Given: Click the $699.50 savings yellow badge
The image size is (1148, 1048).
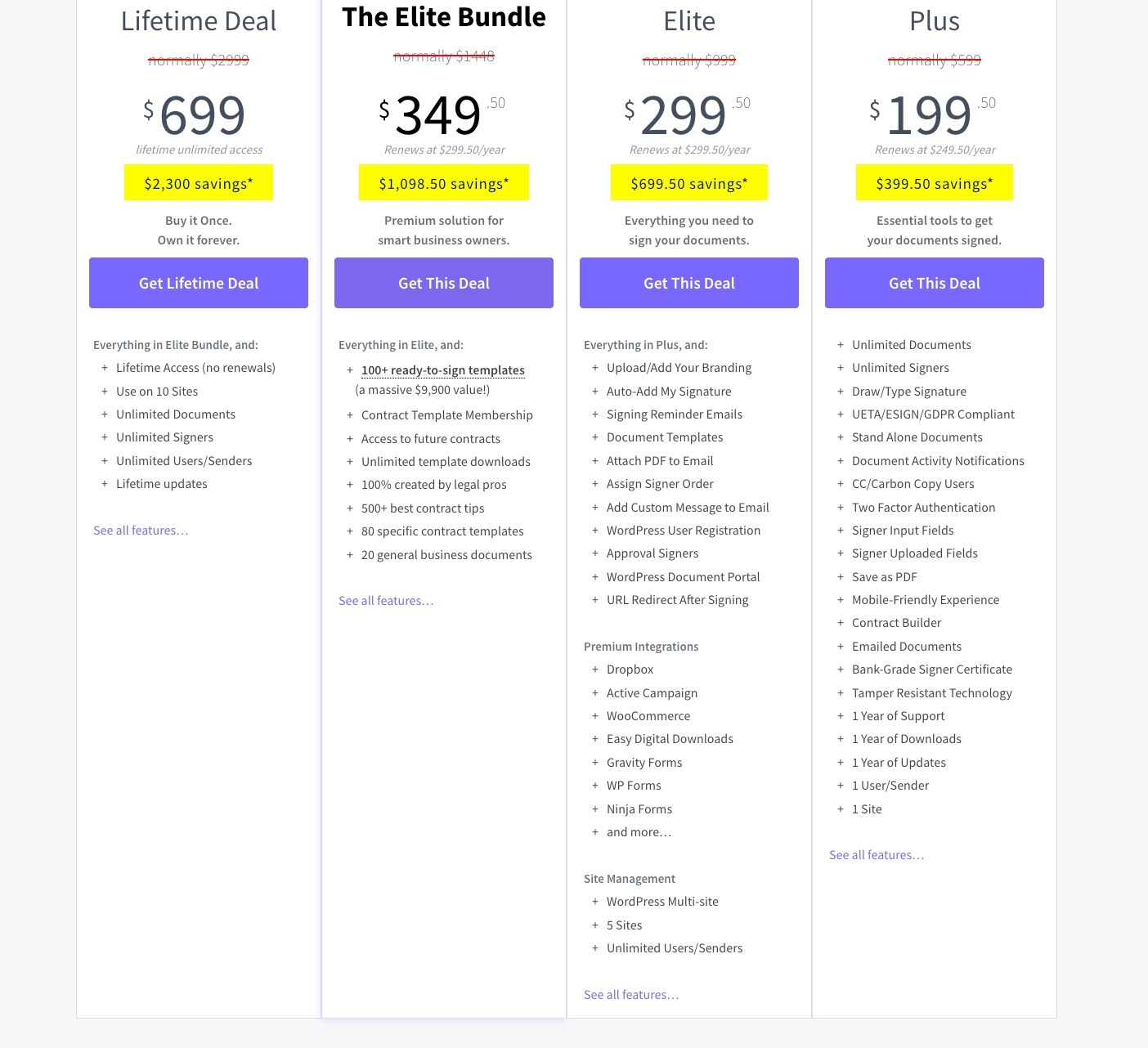Looking at the screenshot, I should pos(689,184).
